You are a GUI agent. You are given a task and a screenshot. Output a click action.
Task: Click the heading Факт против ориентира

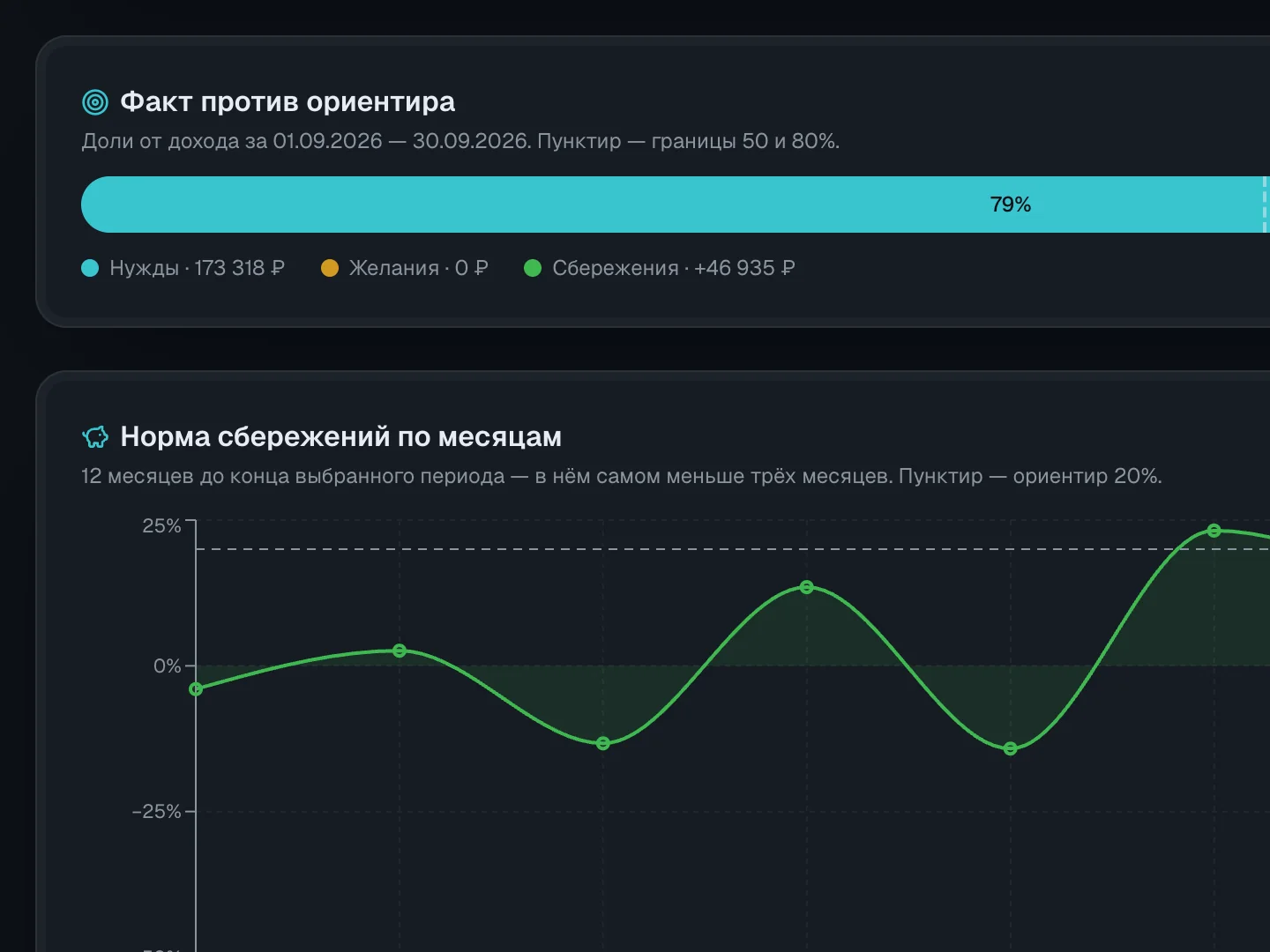288,102
